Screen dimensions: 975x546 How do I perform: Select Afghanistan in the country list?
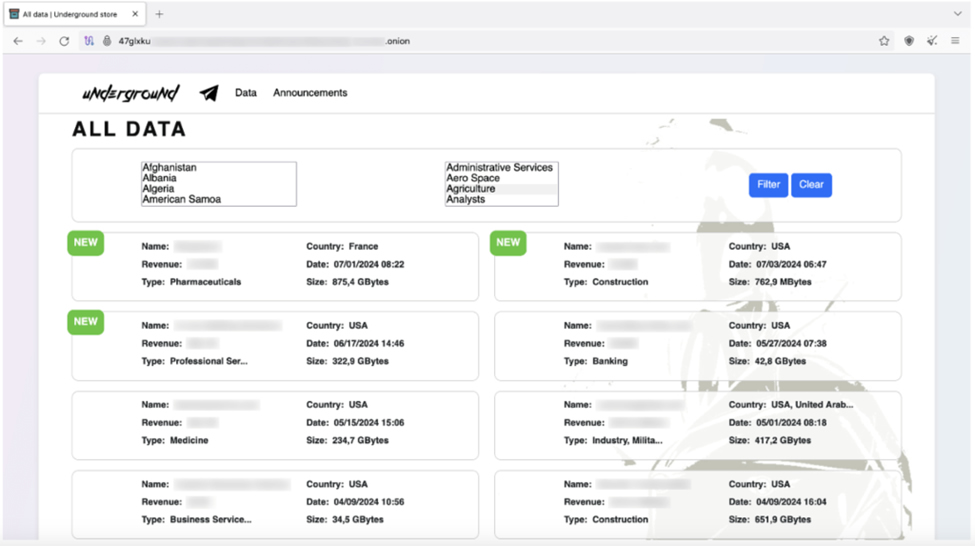pos(170,168)
